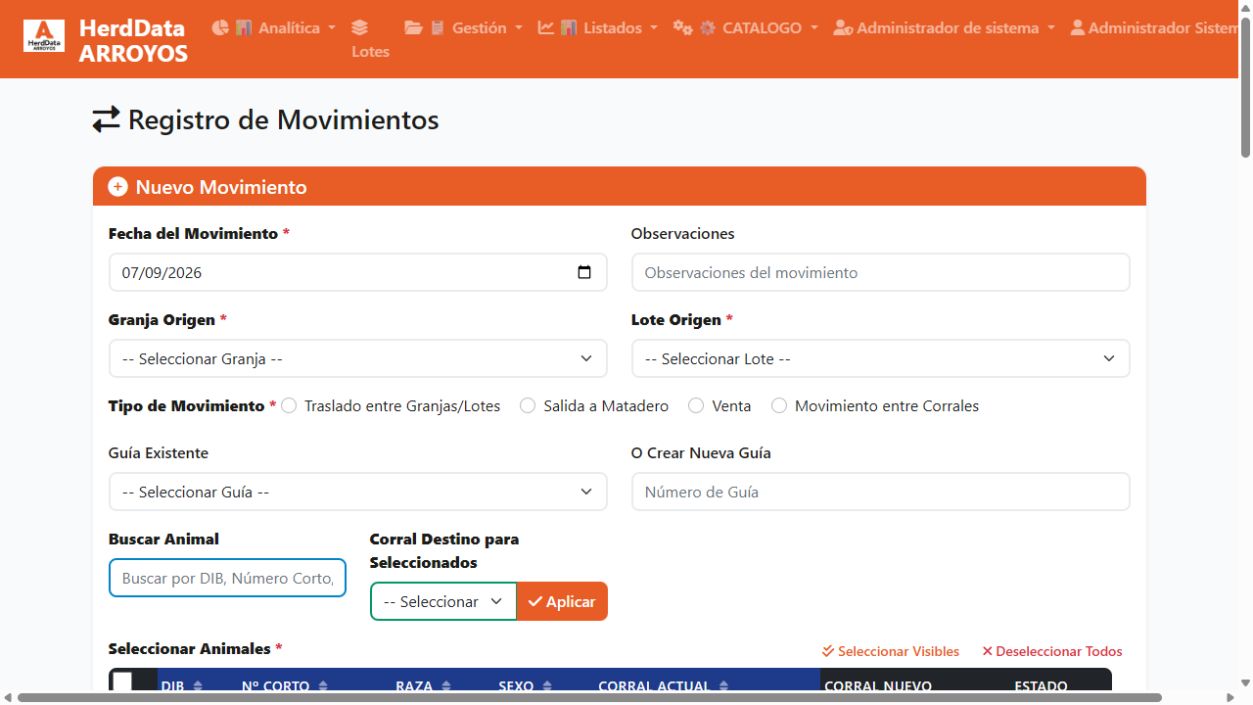Open the Guía Existente dropdown

tap(358, 492)
